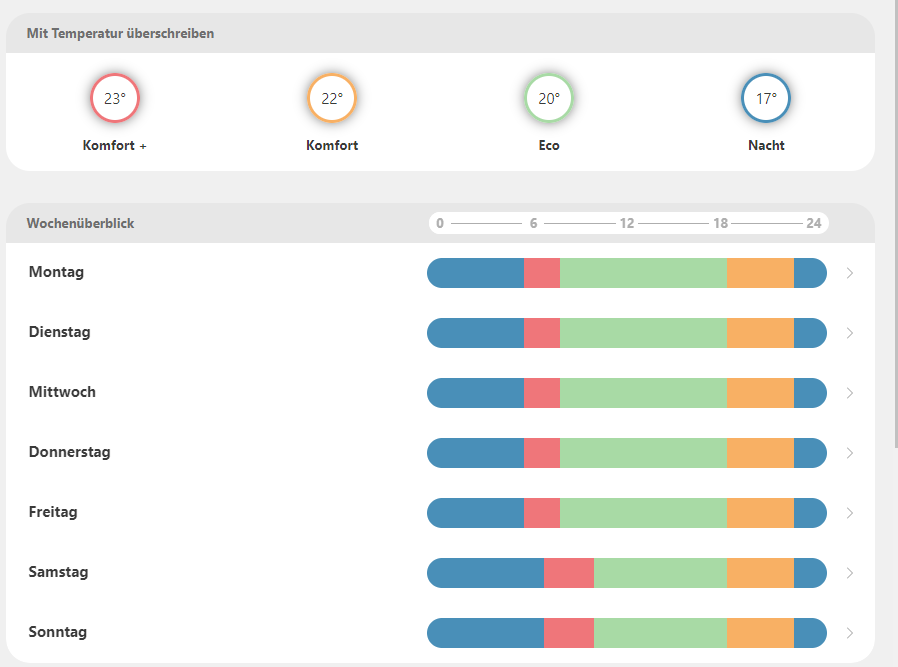Screen dimensions: 898x667
Task: Select the 23° Komfort+ temperature circle
Action: pos(115,99)
